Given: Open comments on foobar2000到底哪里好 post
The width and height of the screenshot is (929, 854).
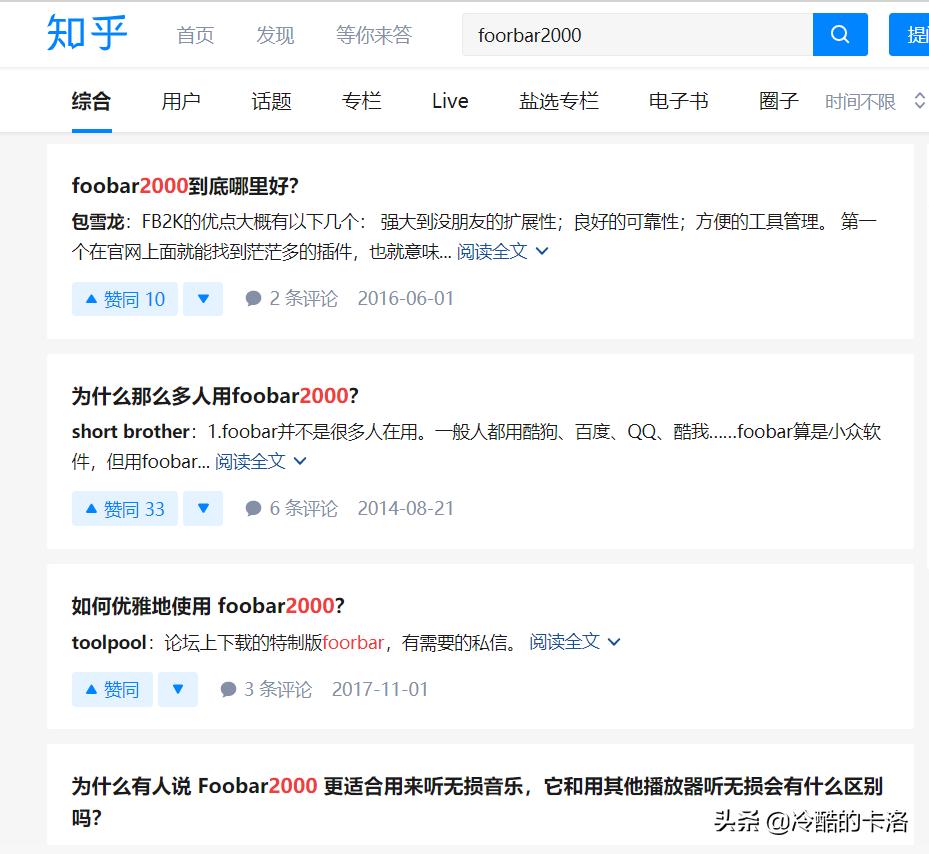Looking at the screenshot, I should click(291, 298).
